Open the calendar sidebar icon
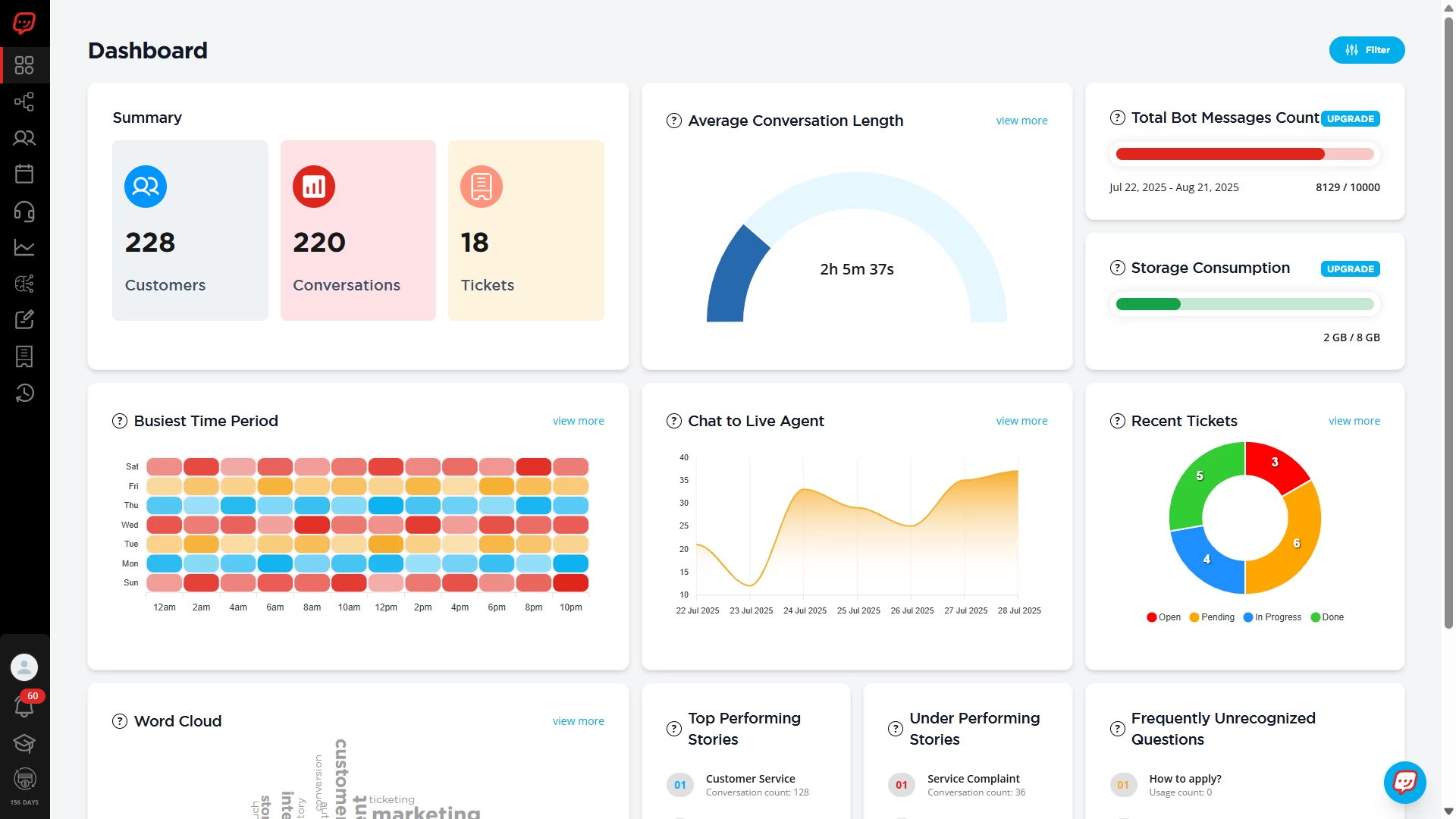The width and height of the screenshot is (1456, 819). pos(24,174)
